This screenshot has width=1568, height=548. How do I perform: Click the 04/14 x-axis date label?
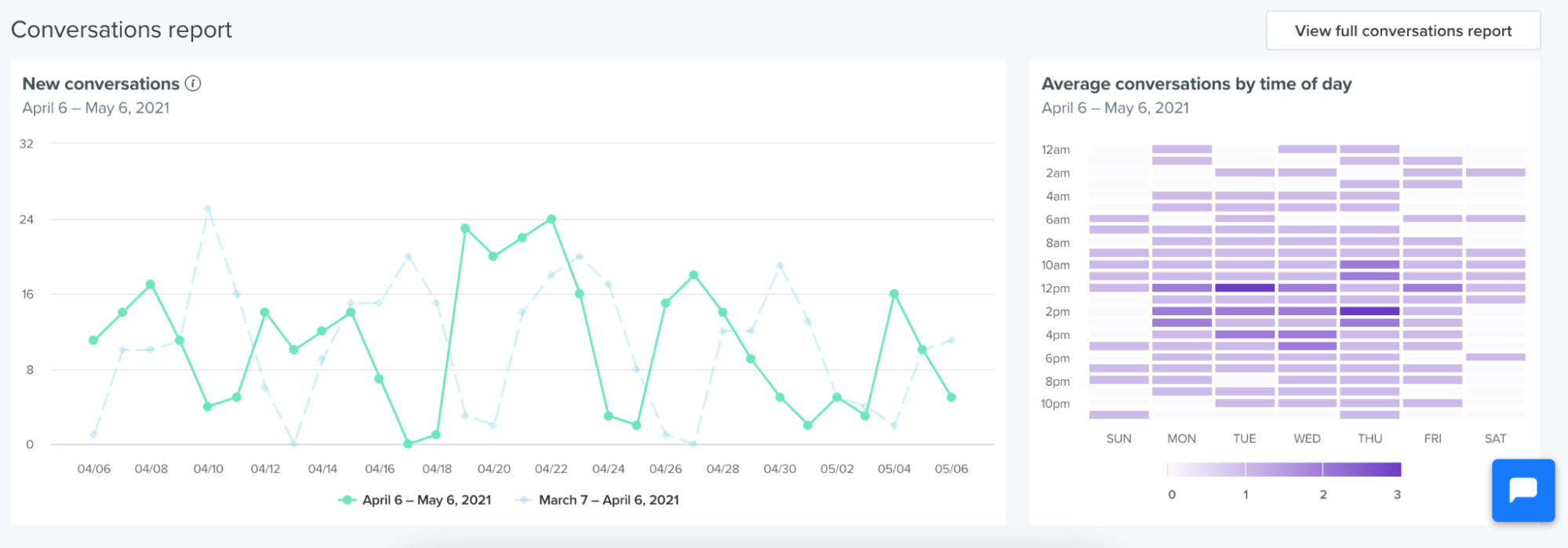click(x=322, y=469)
